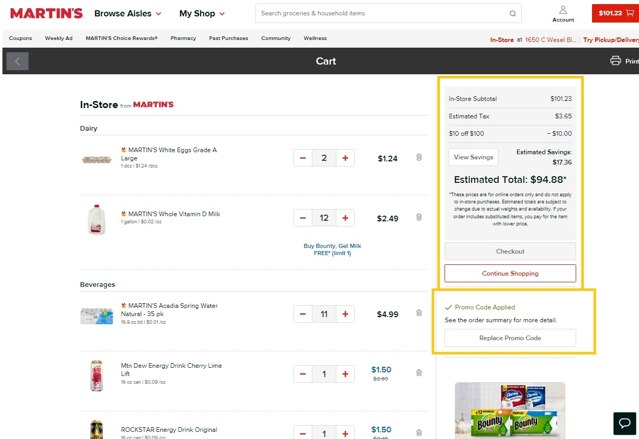Viewport: 639px width, 439px height.
Task: Increase ROCKSTAR Energy Drink quantity
Action: point(345,433)
